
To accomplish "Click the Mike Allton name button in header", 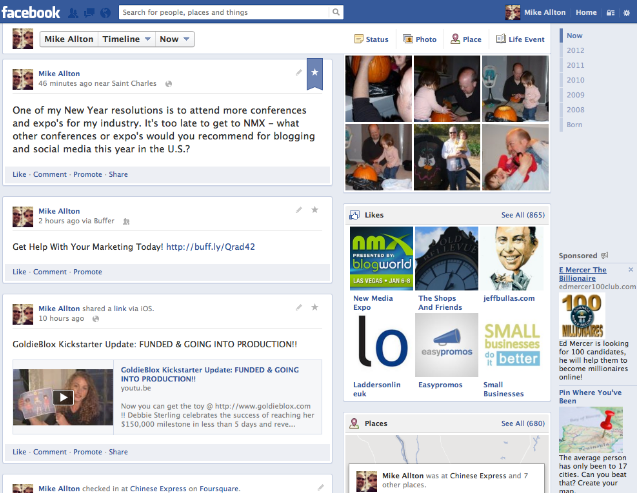I will coord(69,39).
